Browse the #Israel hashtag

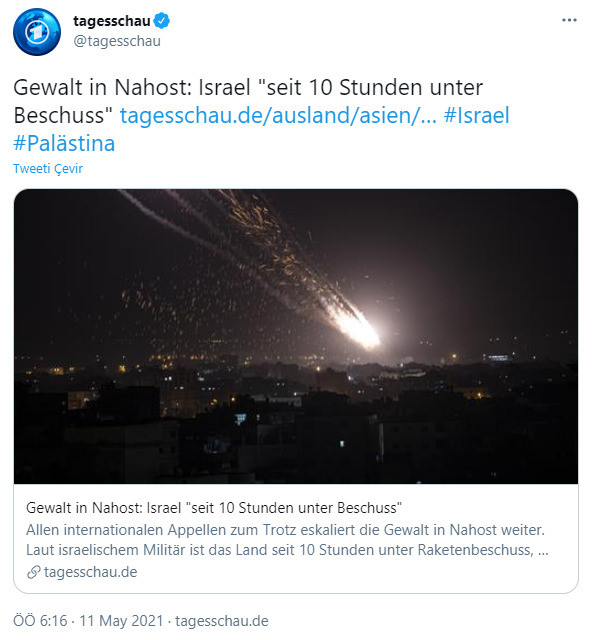click(476, 115)
